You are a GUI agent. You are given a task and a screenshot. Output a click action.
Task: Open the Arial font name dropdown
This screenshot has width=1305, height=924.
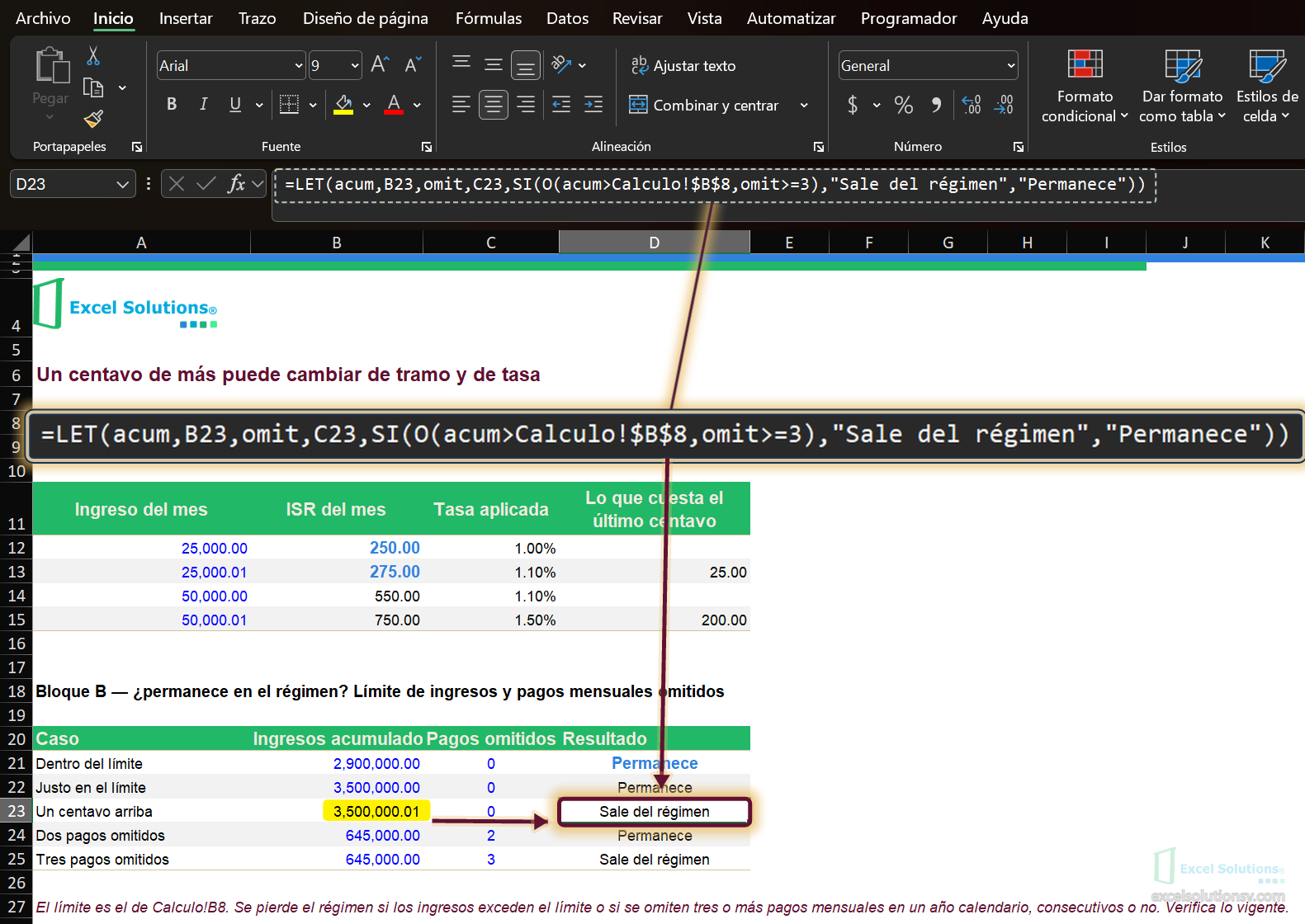pyautogui.click(x=299, y=65)
